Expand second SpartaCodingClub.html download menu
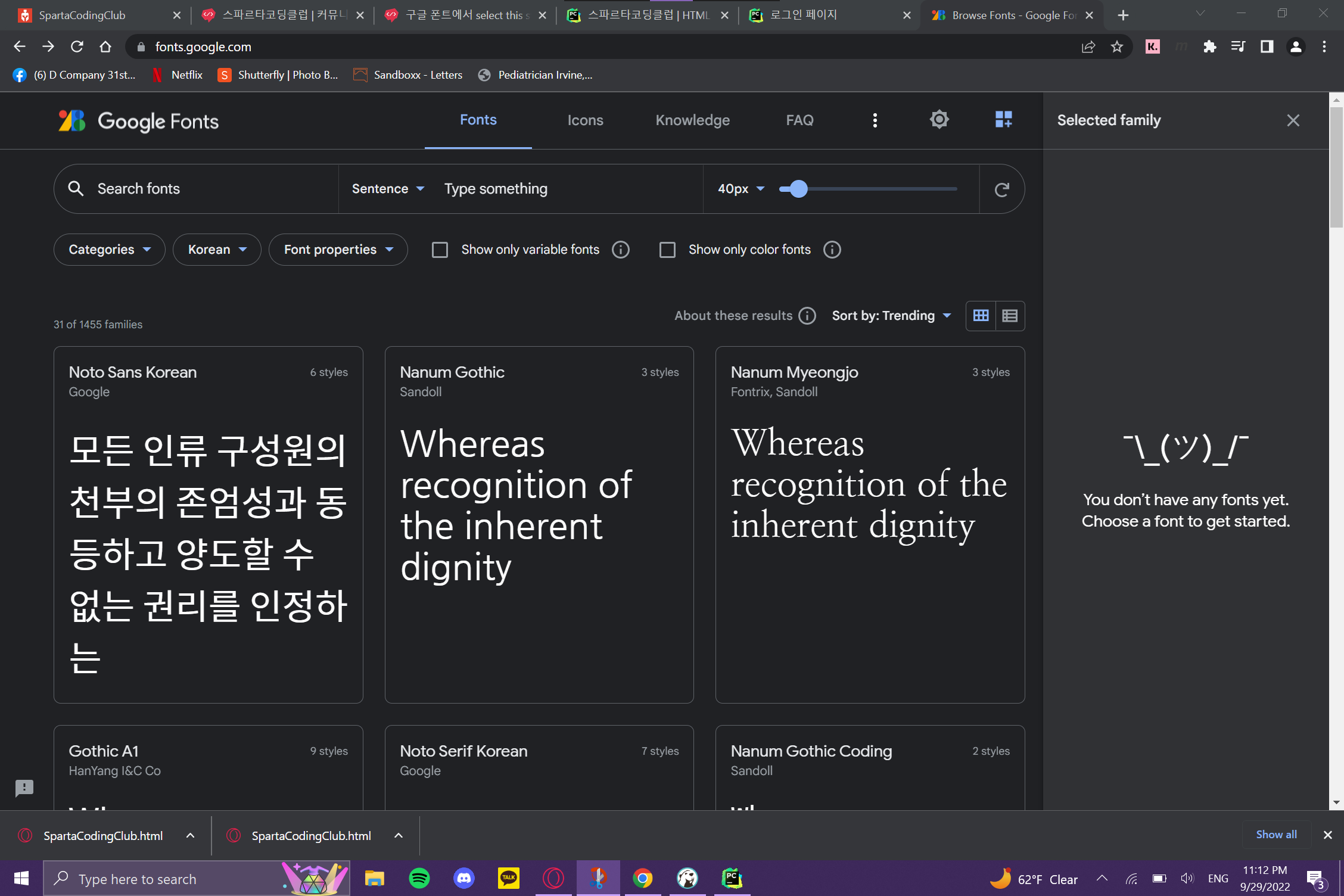The height and width of the screenshot is (896, 1344). (399, 835)
